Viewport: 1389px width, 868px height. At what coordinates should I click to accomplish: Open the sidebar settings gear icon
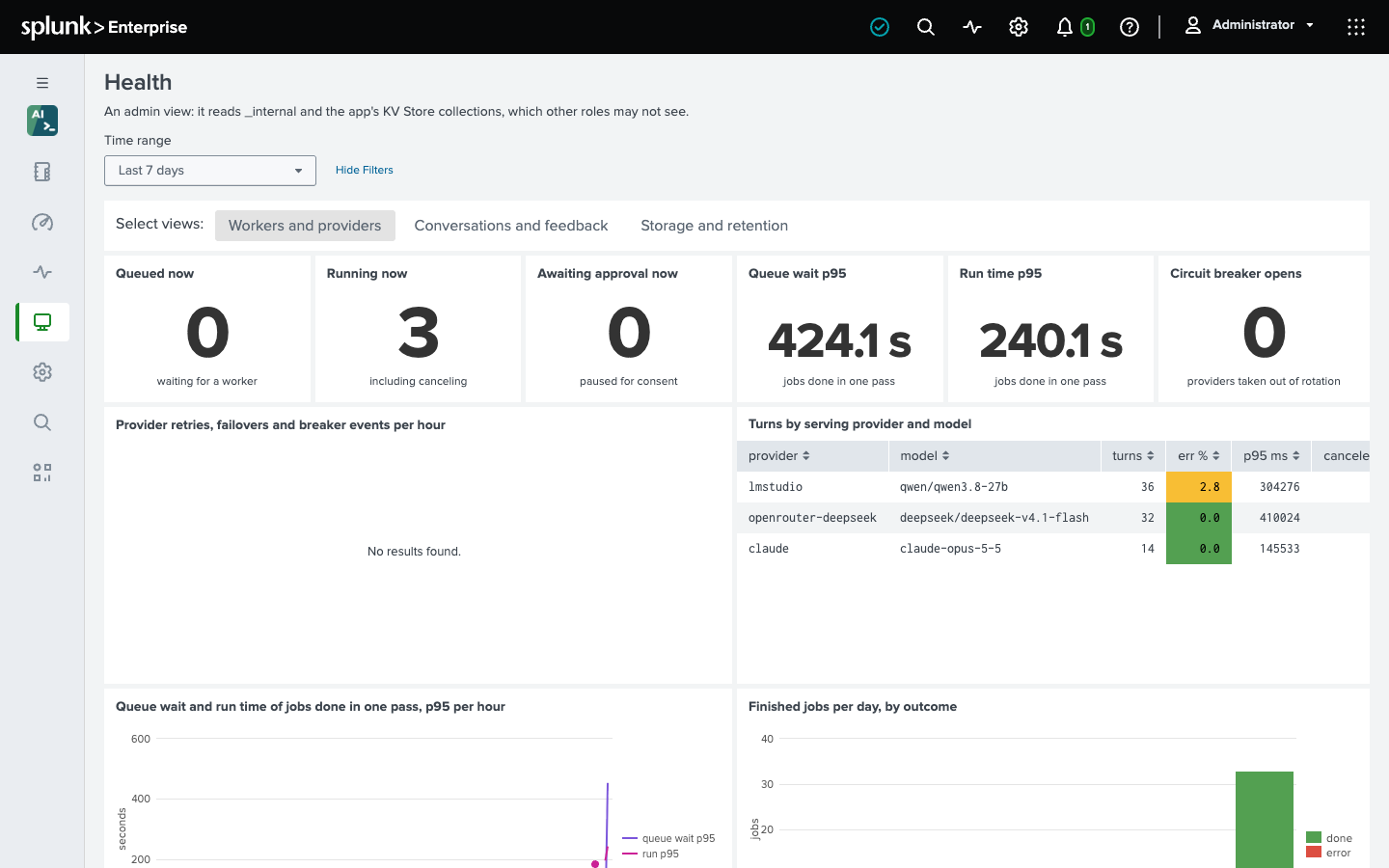point(42,372)
